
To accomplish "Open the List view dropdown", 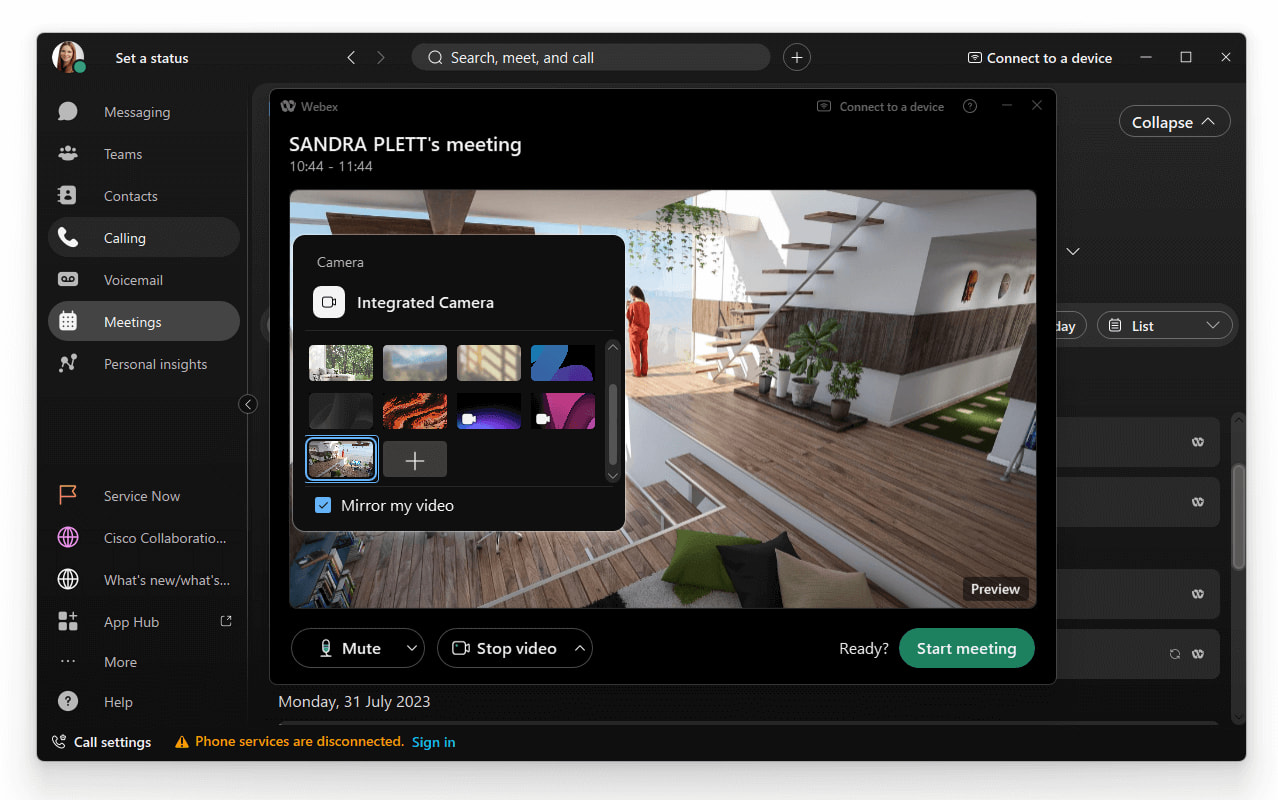I will 1165,325.
